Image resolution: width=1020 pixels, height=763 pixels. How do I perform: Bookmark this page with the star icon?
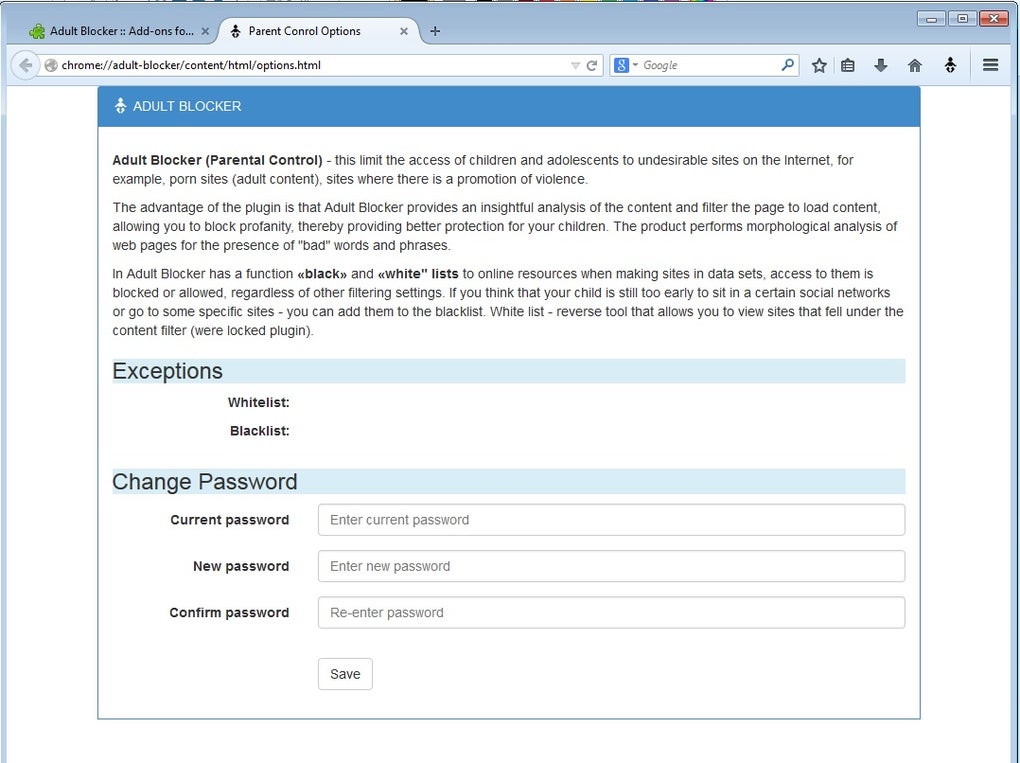(x=819, y=65)
